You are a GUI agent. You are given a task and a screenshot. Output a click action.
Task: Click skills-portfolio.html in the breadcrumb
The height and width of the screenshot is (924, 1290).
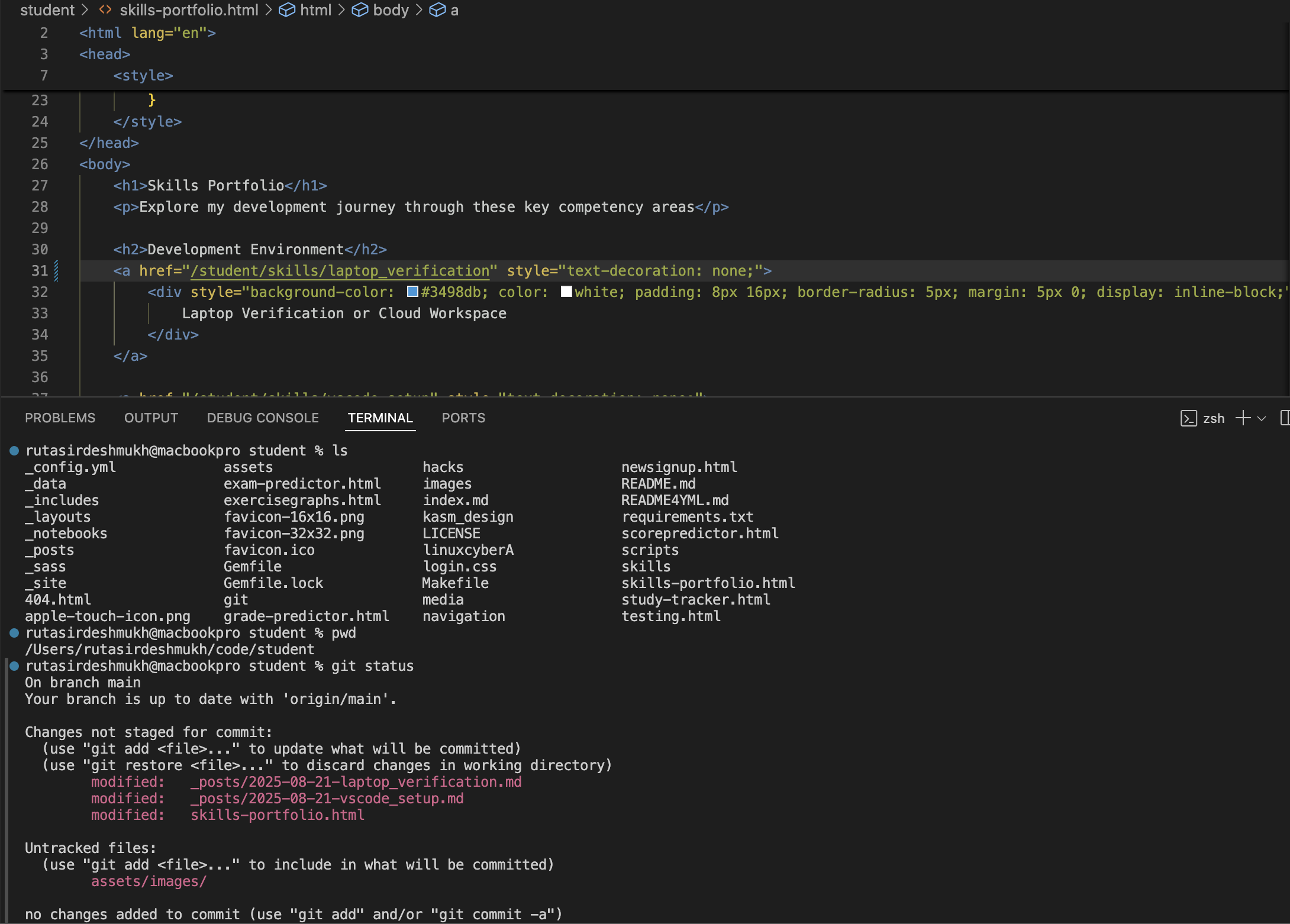[189, 10]
